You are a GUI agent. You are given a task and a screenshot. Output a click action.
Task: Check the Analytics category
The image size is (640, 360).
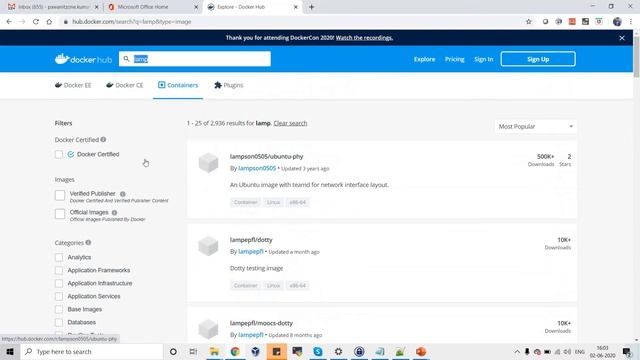pyautogui.click(x=59, y=257)
